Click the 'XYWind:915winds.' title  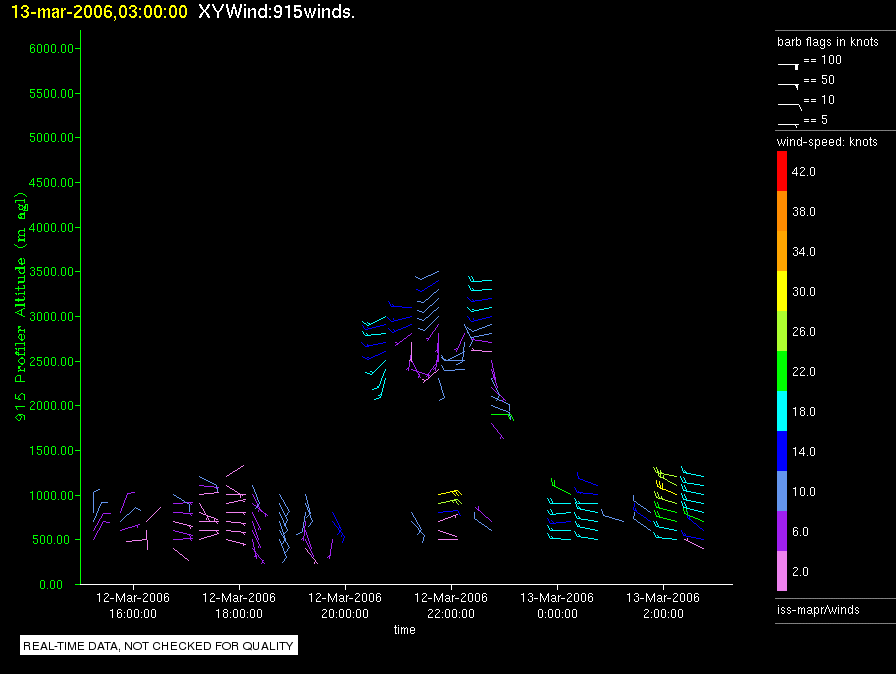click(x=277, y=11)
